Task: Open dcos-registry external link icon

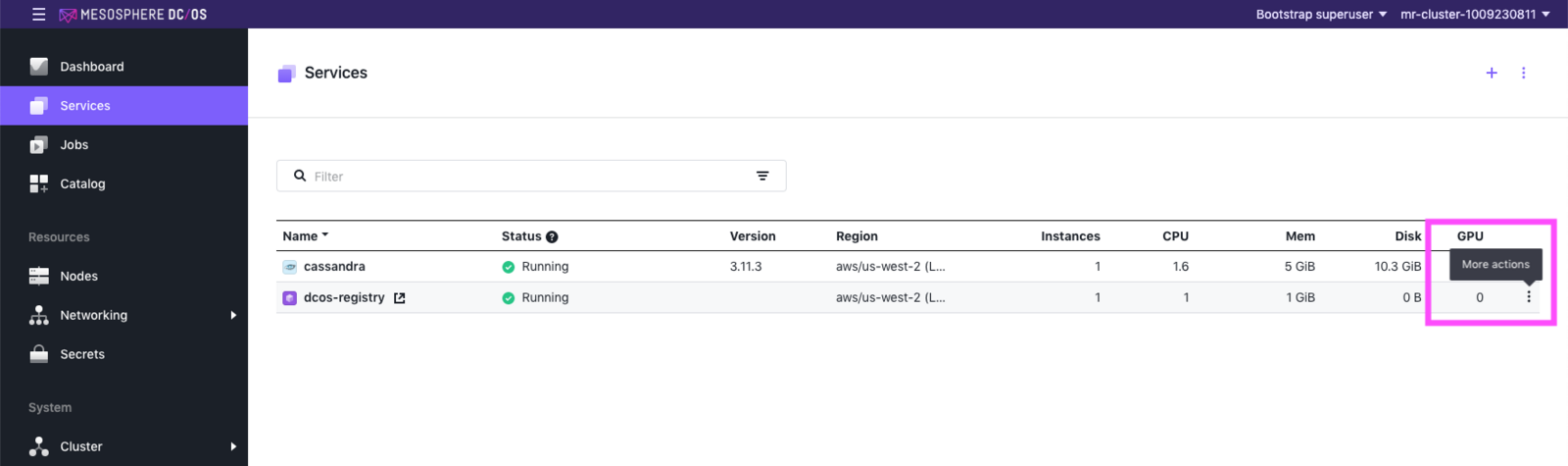Action: click(400, 298)
